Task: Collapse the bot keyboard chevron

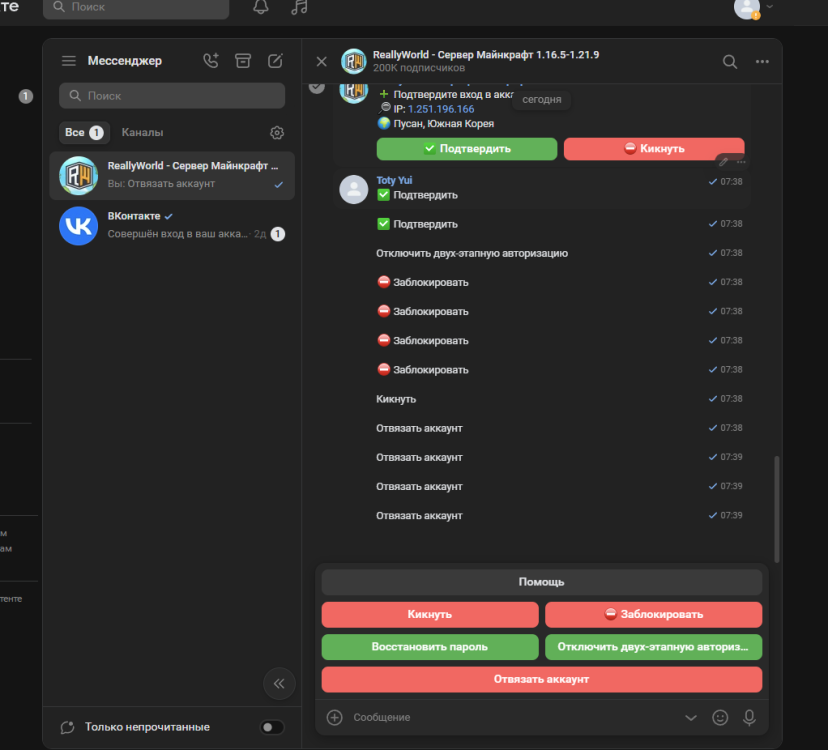Action: [x=691, y=717]
